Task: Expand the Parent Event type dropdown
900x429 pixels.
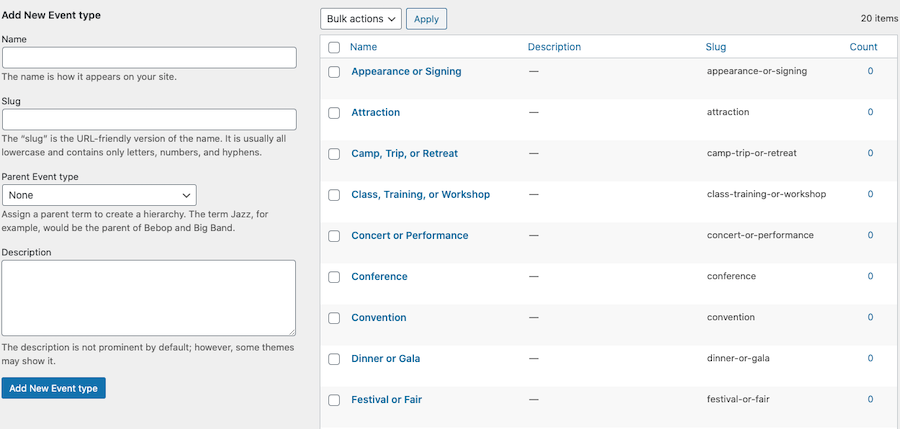Action: coord(99,195)
